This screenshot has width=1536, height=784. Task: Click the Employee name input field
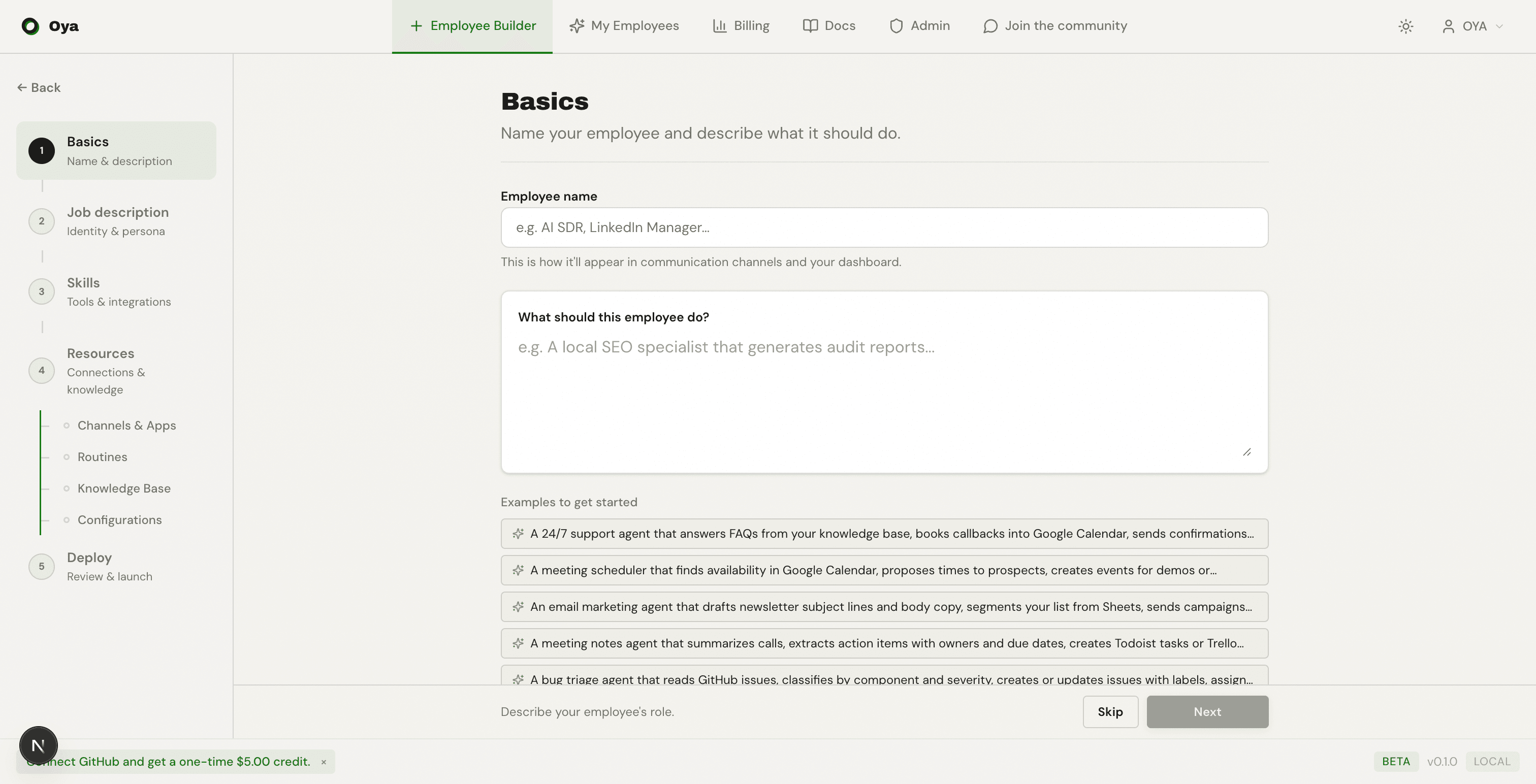click(x=884, y=227)
